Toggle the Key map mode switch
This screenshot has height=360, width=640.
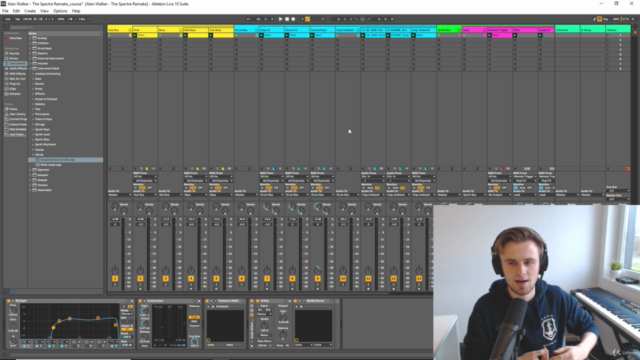(606, 19)
